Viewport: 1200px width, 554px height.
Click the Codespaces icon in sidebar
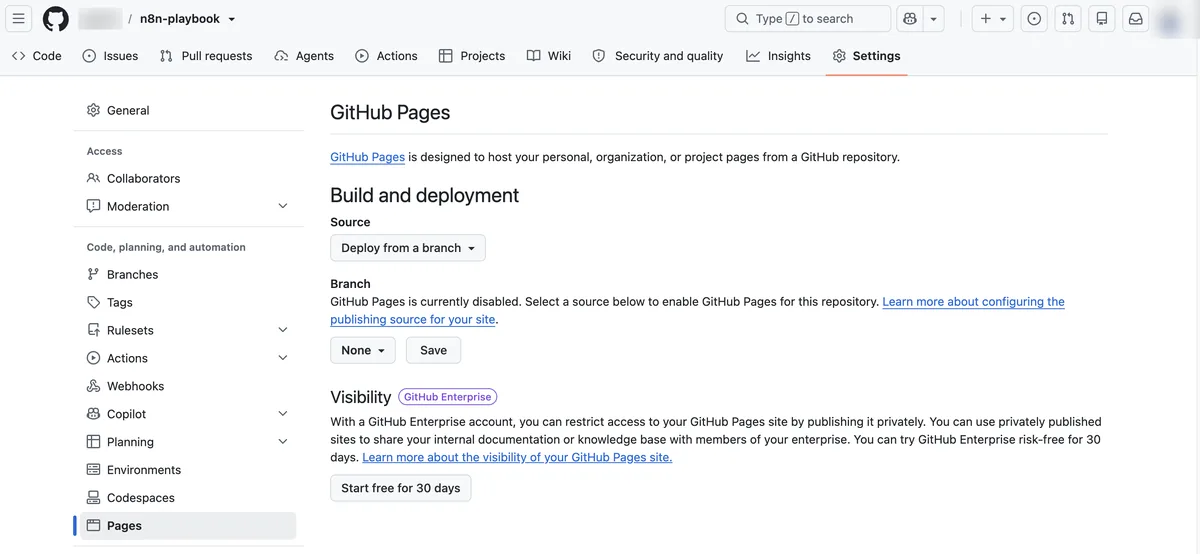pos(94,498)
